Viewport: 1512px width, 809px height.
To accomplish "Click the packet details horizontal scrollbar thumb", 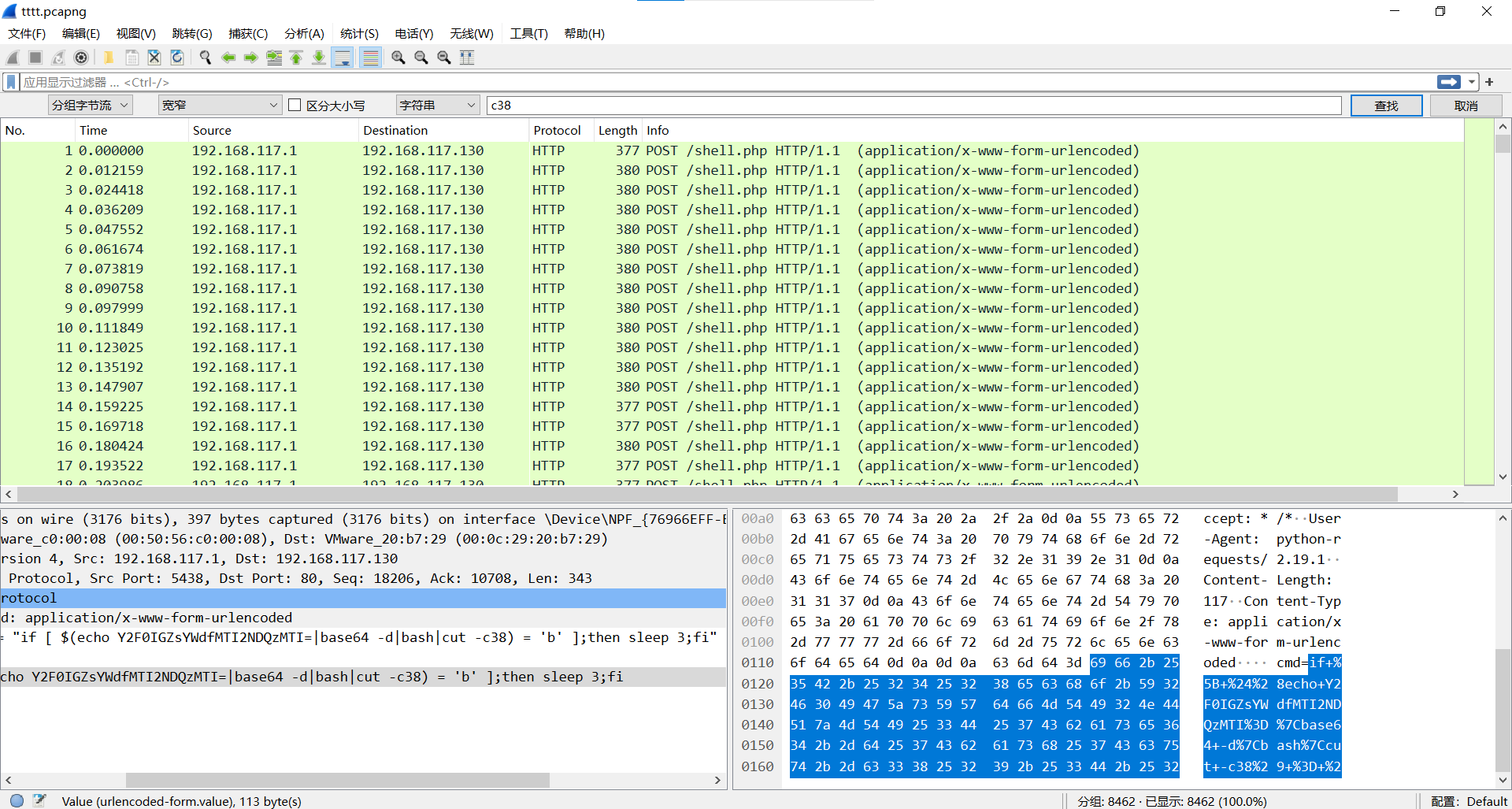I will tap(337, 780).
